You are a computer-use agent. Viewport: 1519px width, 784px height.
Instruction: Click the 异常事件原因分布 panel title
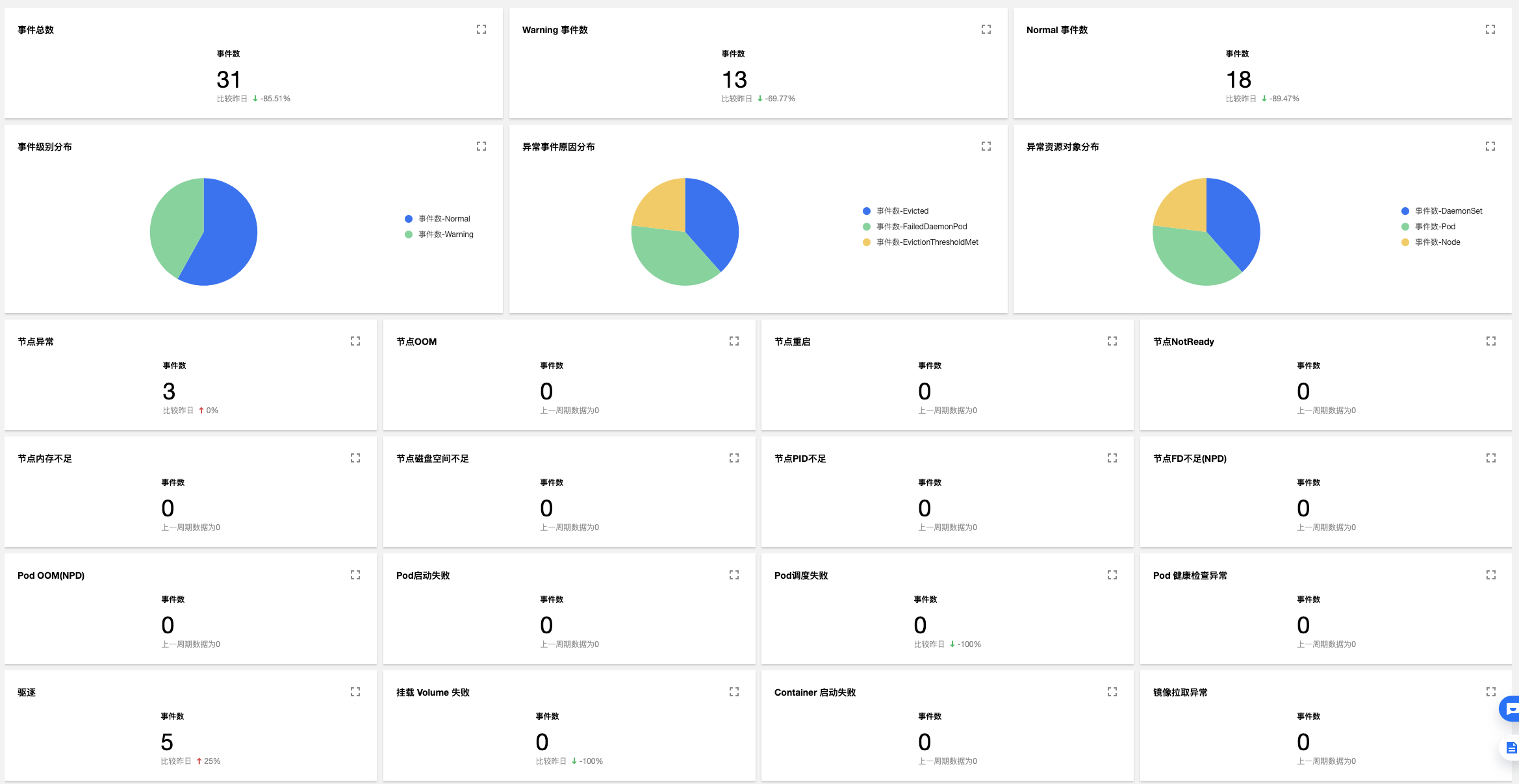(x=559, y=147)
